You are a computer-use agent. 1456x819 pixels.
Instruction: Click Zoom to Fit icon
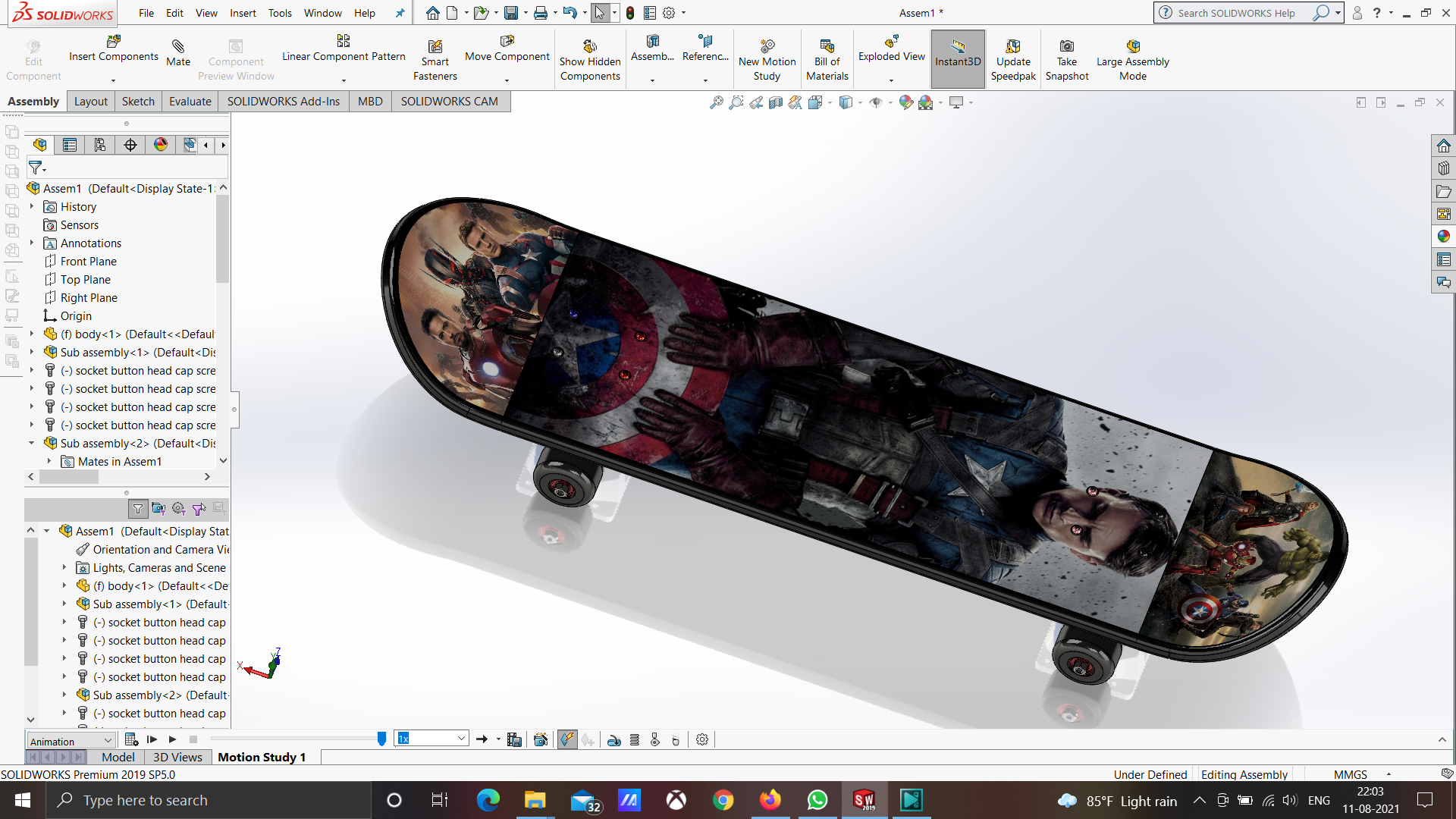pos(716,102)
